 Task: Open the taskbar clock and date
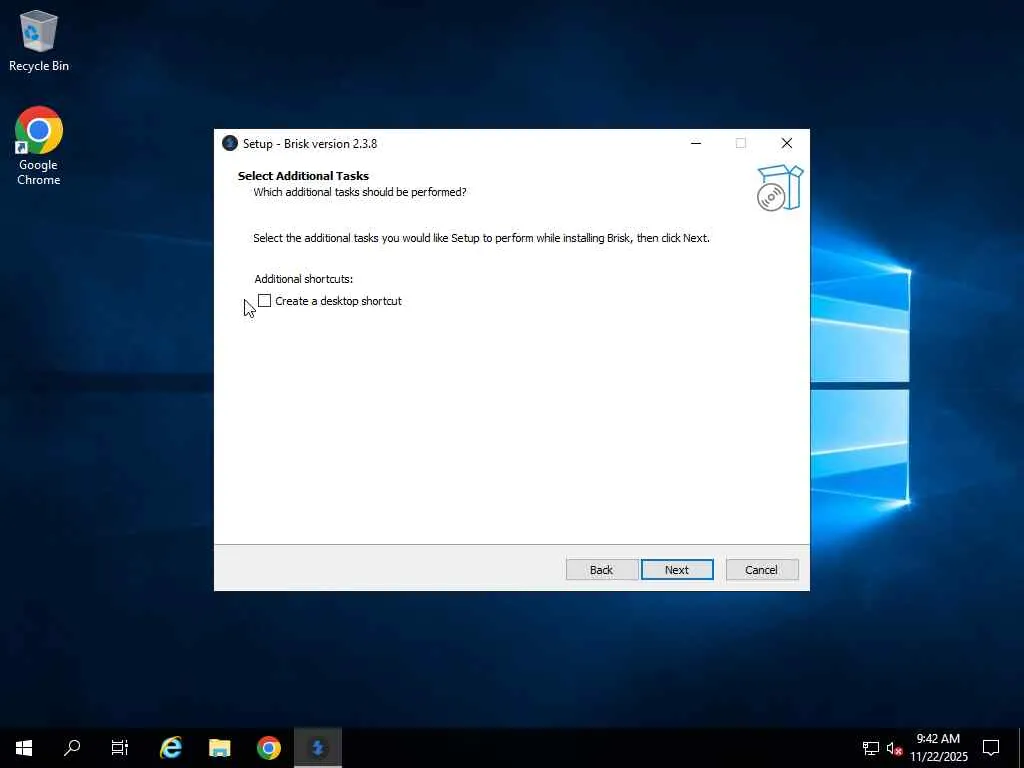(938, 748)
